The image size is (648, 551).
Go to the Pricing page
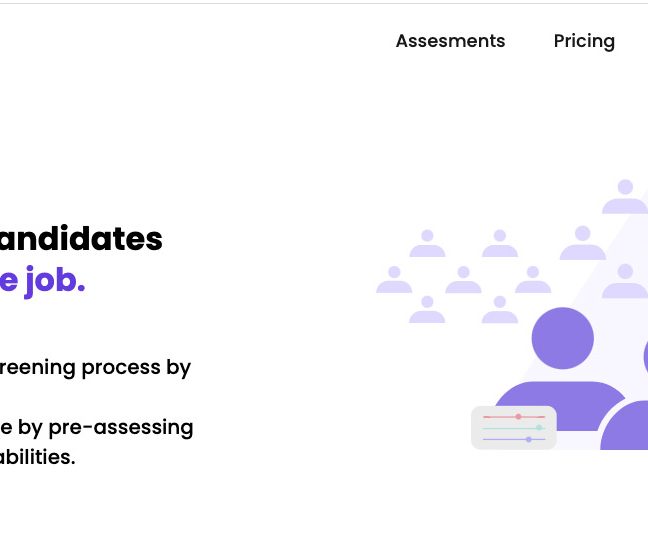584,41
